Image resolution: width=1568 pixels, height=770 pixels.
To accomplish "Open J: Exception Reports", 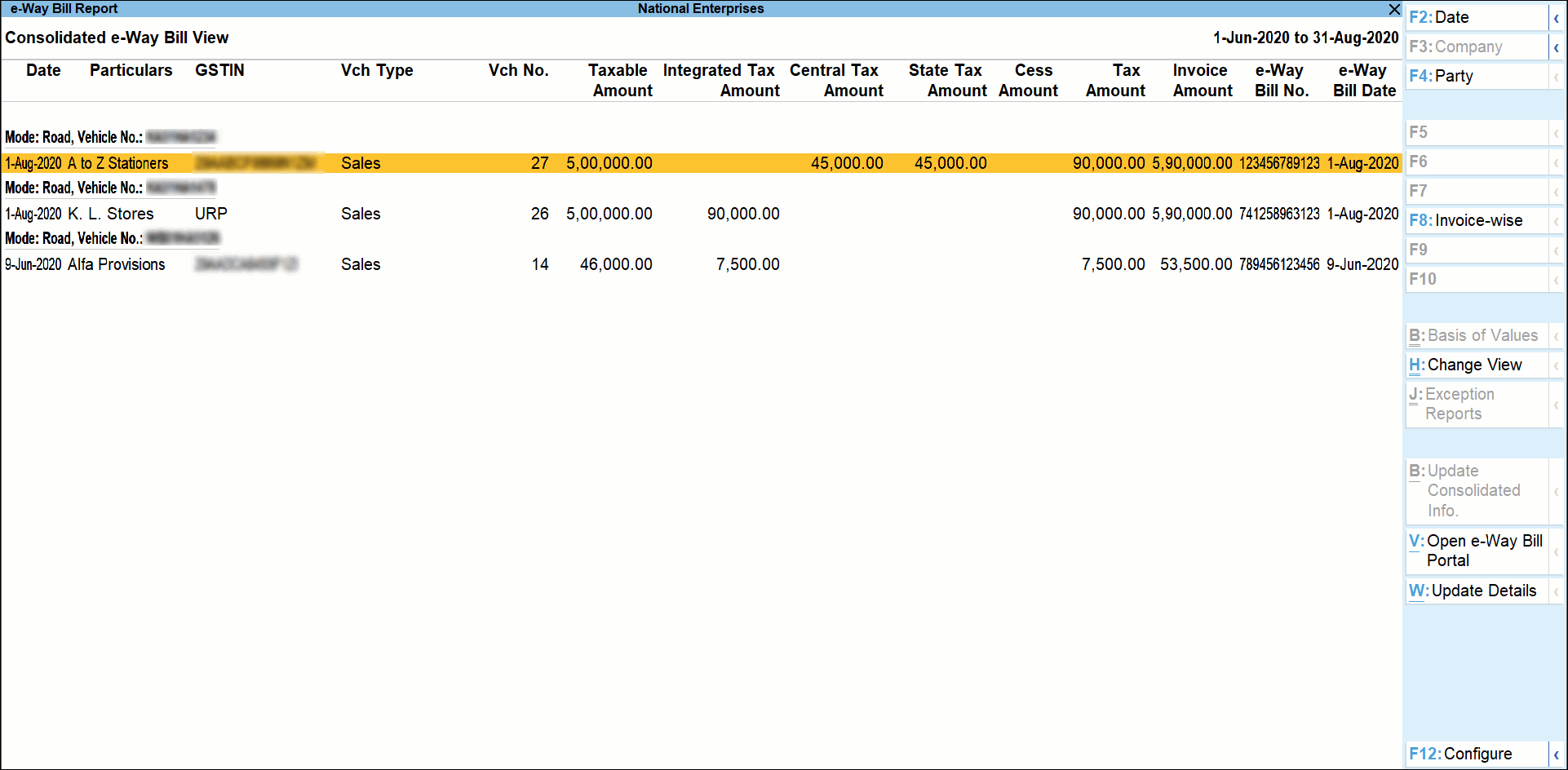I will click(1460, 403).
